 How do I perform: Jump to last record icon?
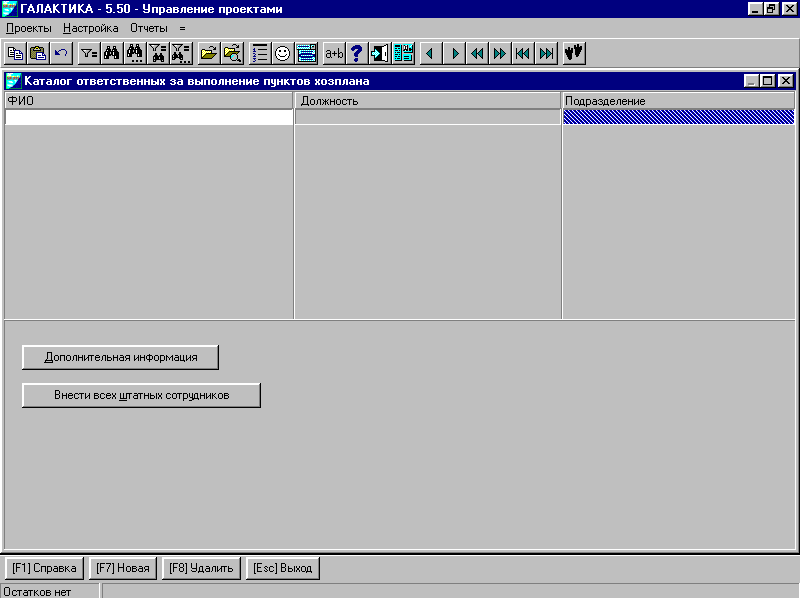pyautogui.click(x=546, y=54)
